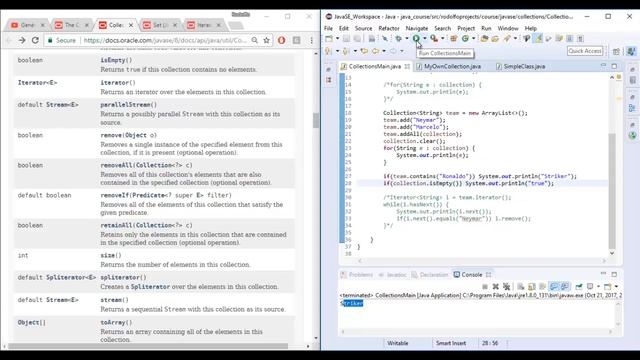
Task: Click the Back to last edit location arrow
Action: 364,51
